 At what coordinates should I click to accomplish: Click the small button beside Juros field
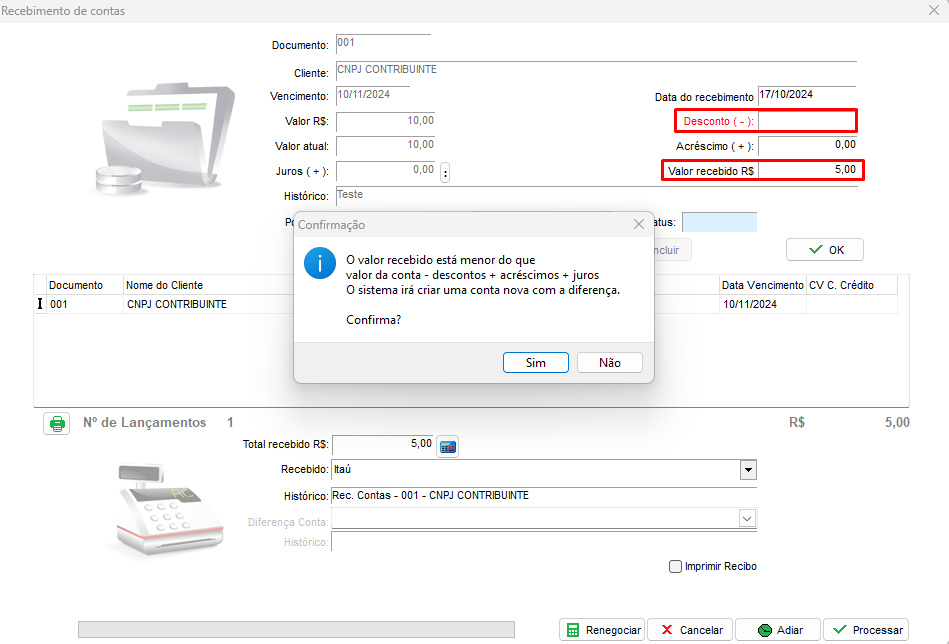(x=445, y=172)
